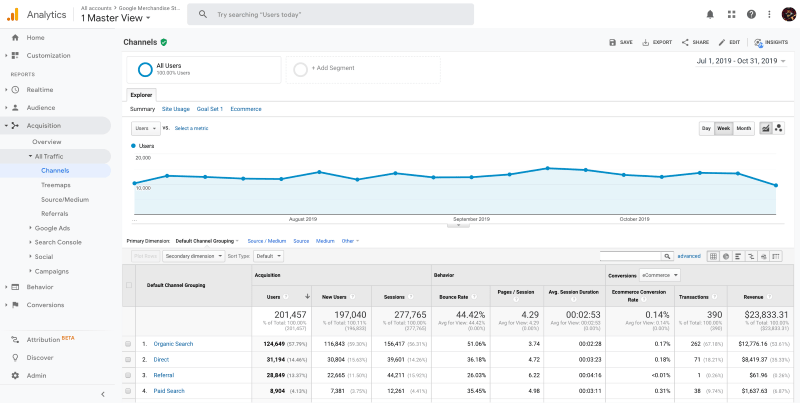This screenshot has width=800, height=403.
Task: Switch to the Term cloud view icon
Action: pos(763,256)
